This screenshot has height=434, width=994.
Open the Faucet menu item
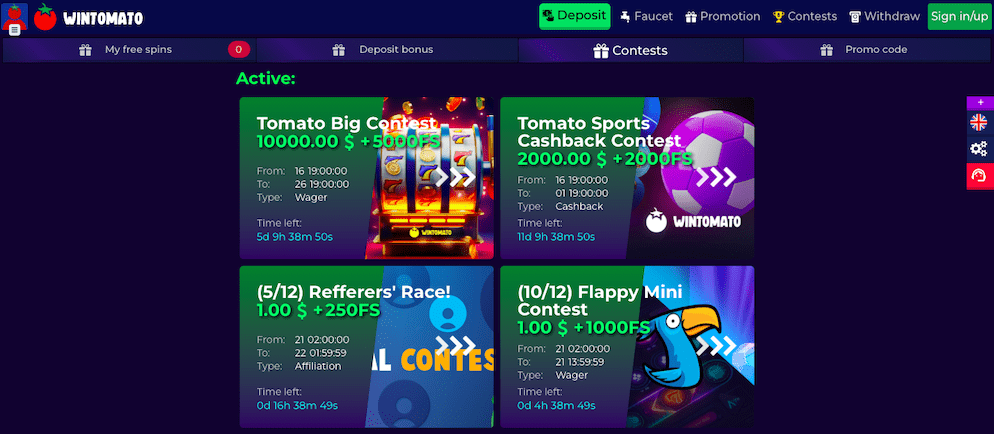coord(646,16)
